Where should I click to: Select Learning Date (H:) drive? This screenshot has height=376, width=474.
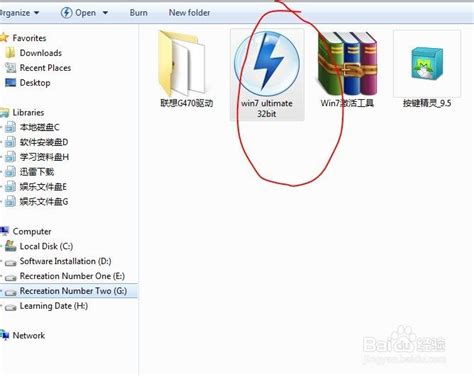pos(54,306)
